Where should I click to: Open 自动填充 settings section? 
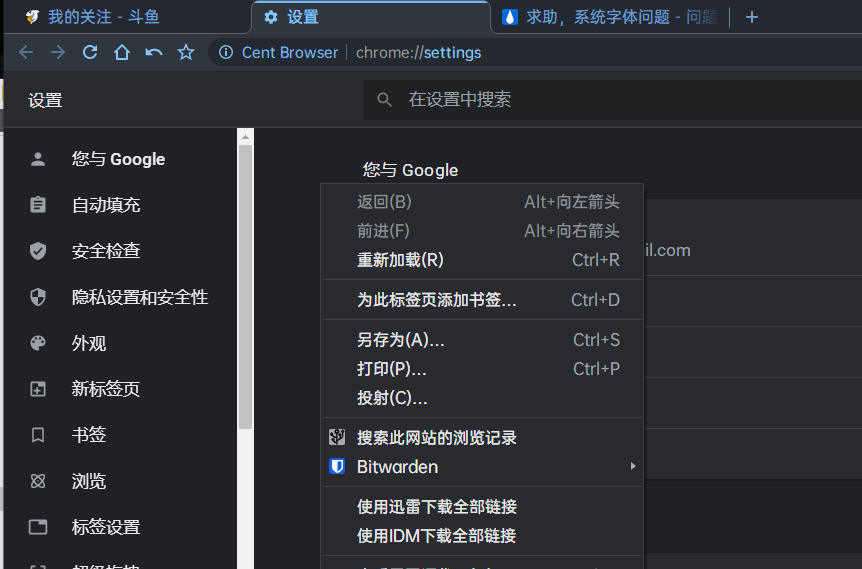pos(106,205)
